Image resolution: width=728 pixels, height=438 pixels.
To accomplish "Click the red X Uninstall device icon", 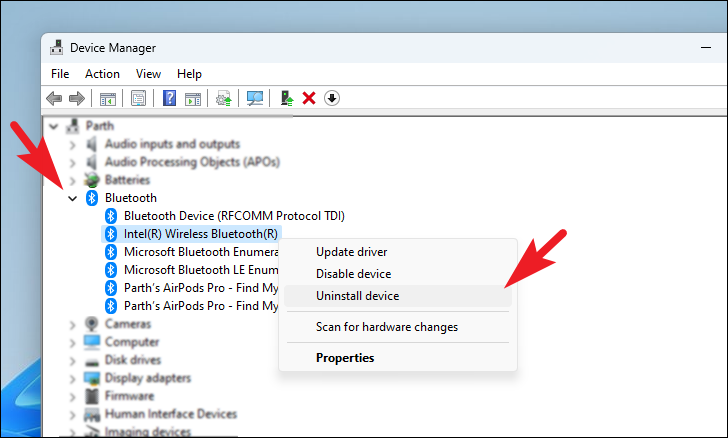I will [309, 98].
